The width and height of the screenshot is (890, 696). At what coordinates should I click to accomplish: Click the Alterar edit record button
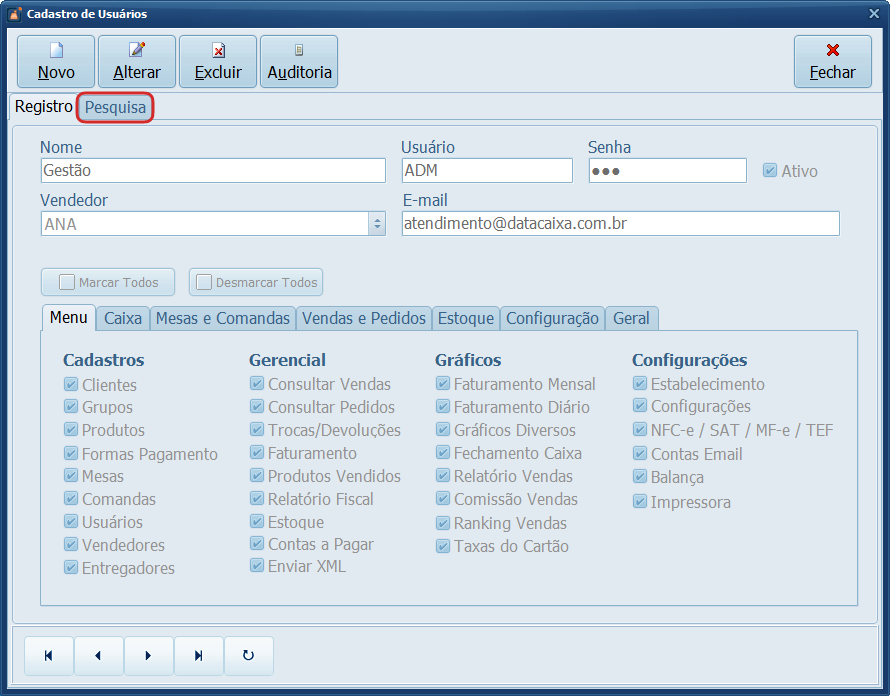137,62
